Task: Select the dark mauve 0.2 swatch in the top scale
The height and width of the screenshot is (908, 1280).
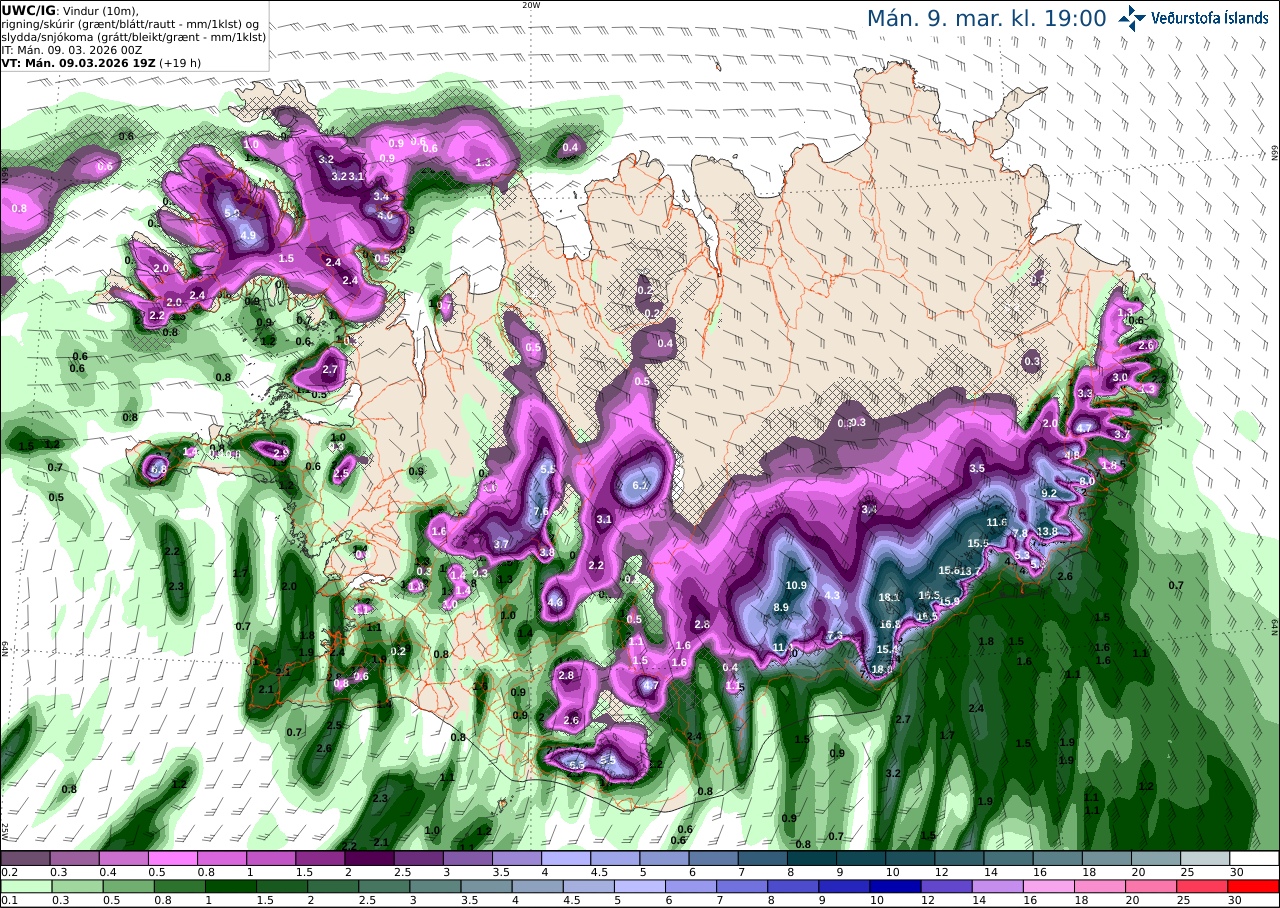Action: [x=25, y=858]
